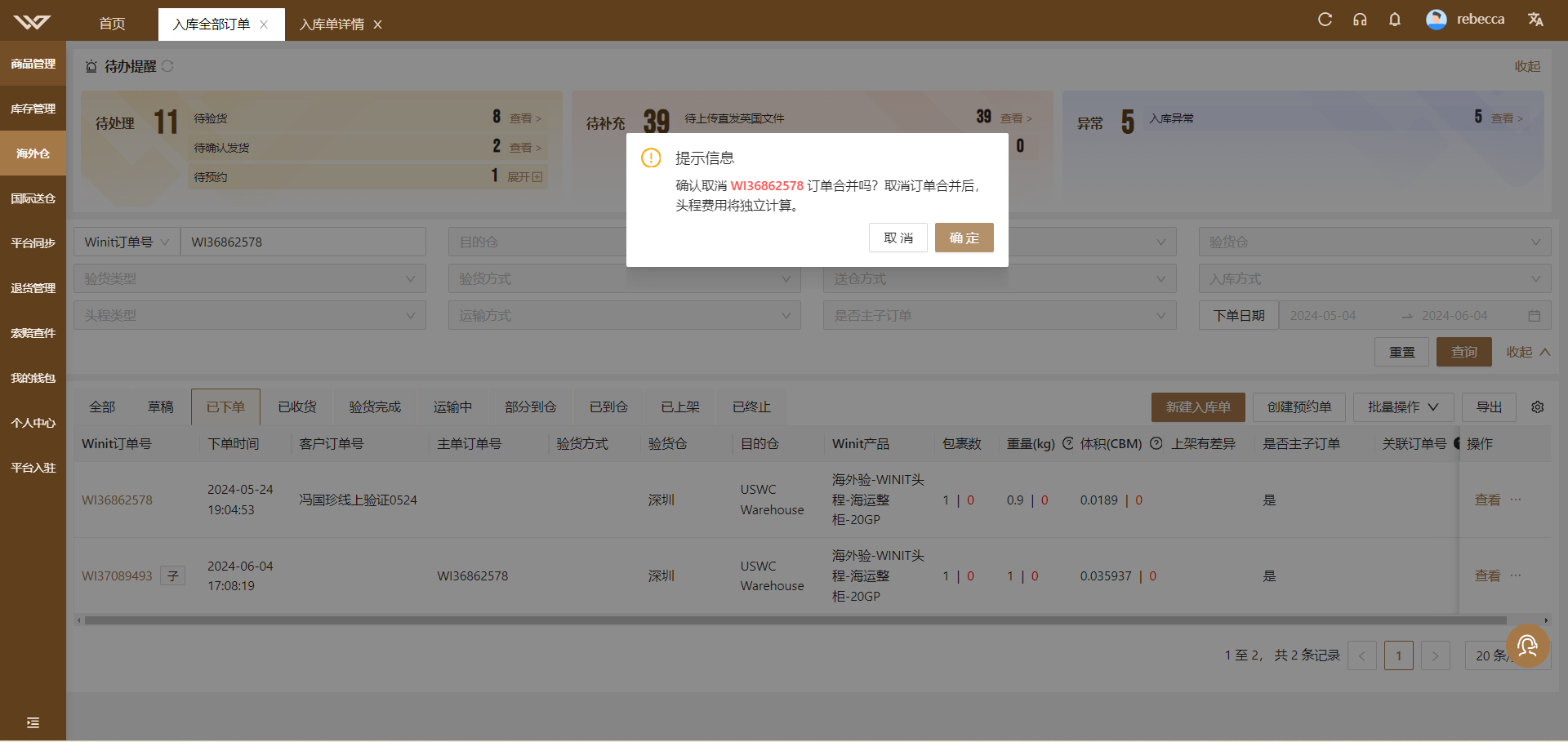
Task: Switch to the 运输中 status tab
Action: point(452,407)
